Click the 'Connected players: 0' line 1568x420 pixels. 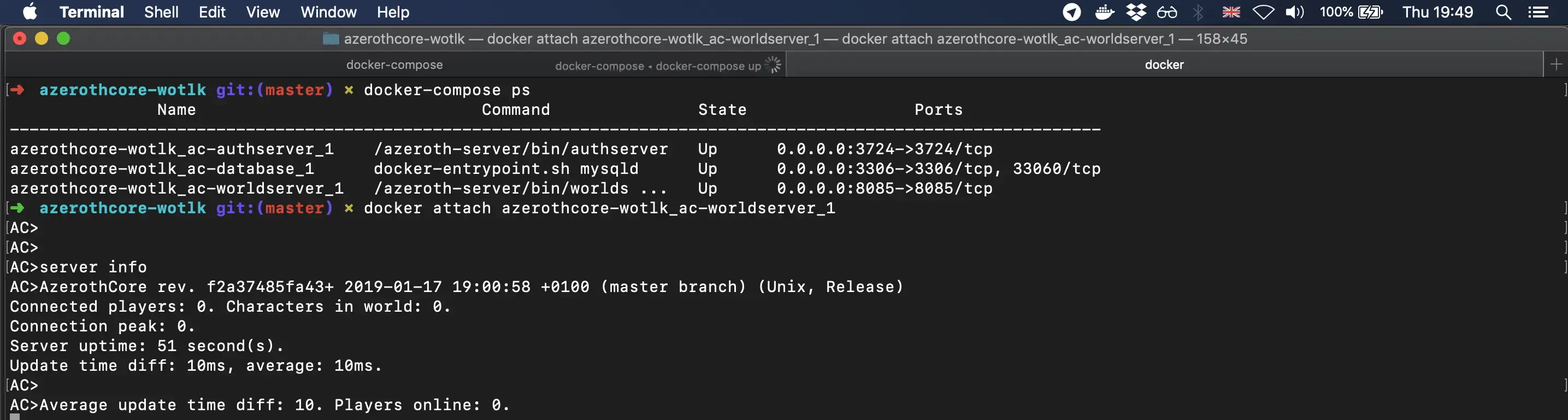coord(230,307)
